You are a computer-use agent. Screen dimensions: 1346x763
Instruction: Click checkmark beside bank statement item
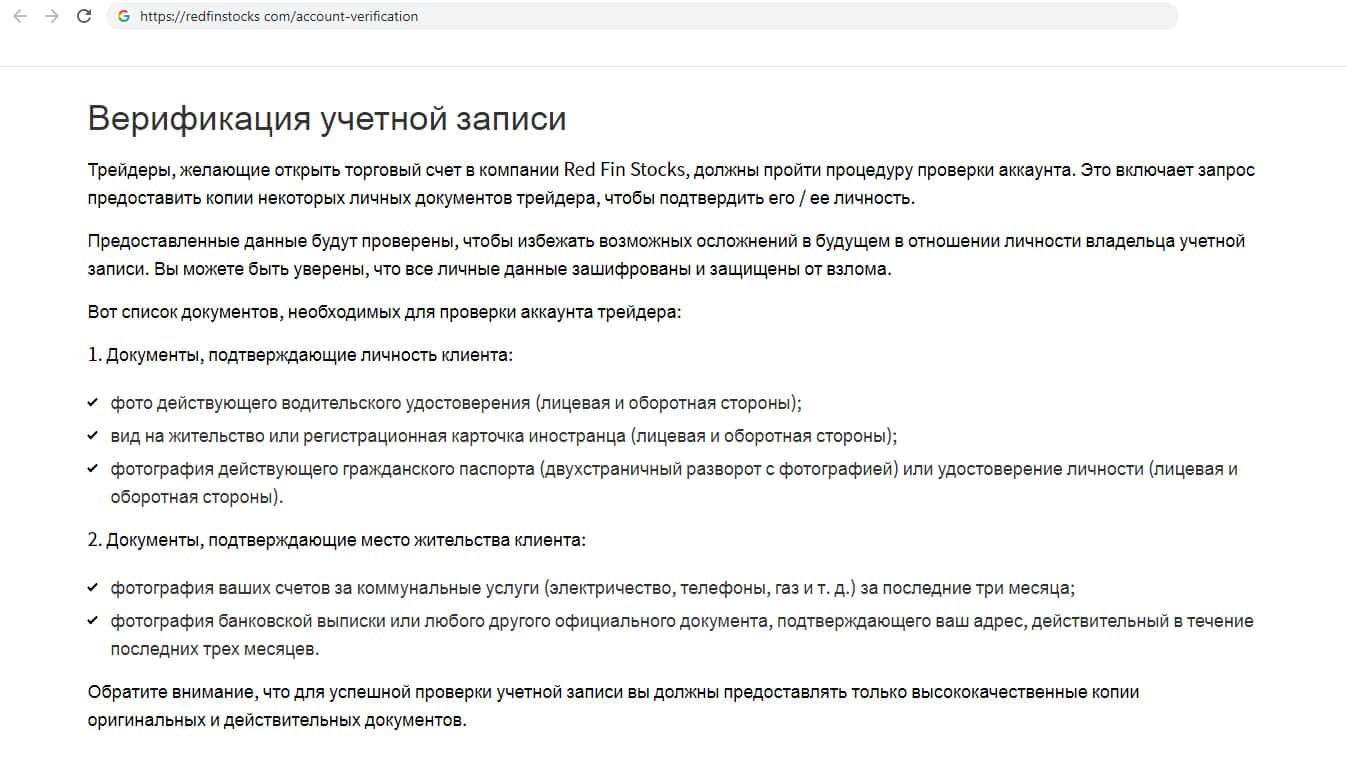tap(93, 621)
